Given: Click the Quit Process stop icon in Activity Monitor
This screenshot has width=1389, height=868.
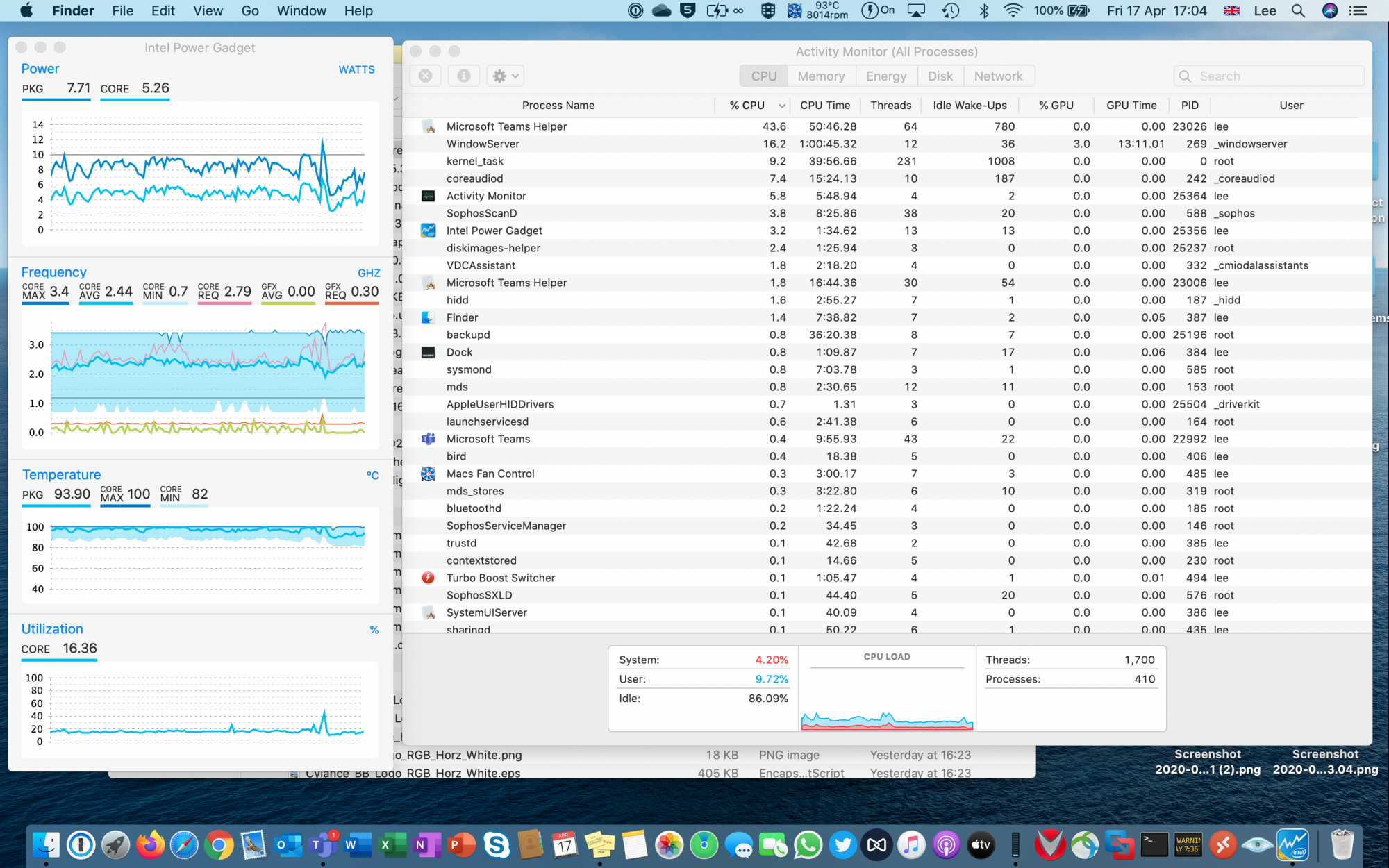Looking at the screenshot, I should [425, 76].
